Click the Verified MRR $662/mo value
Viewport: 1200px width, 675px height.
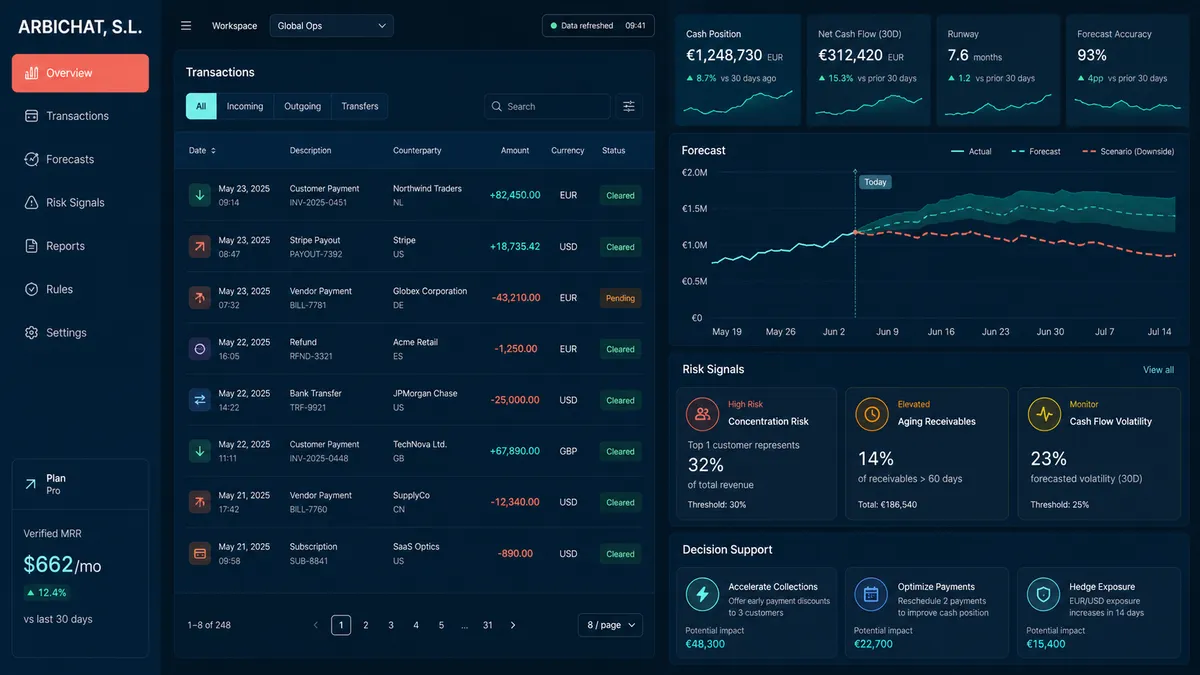click(62, 565)
